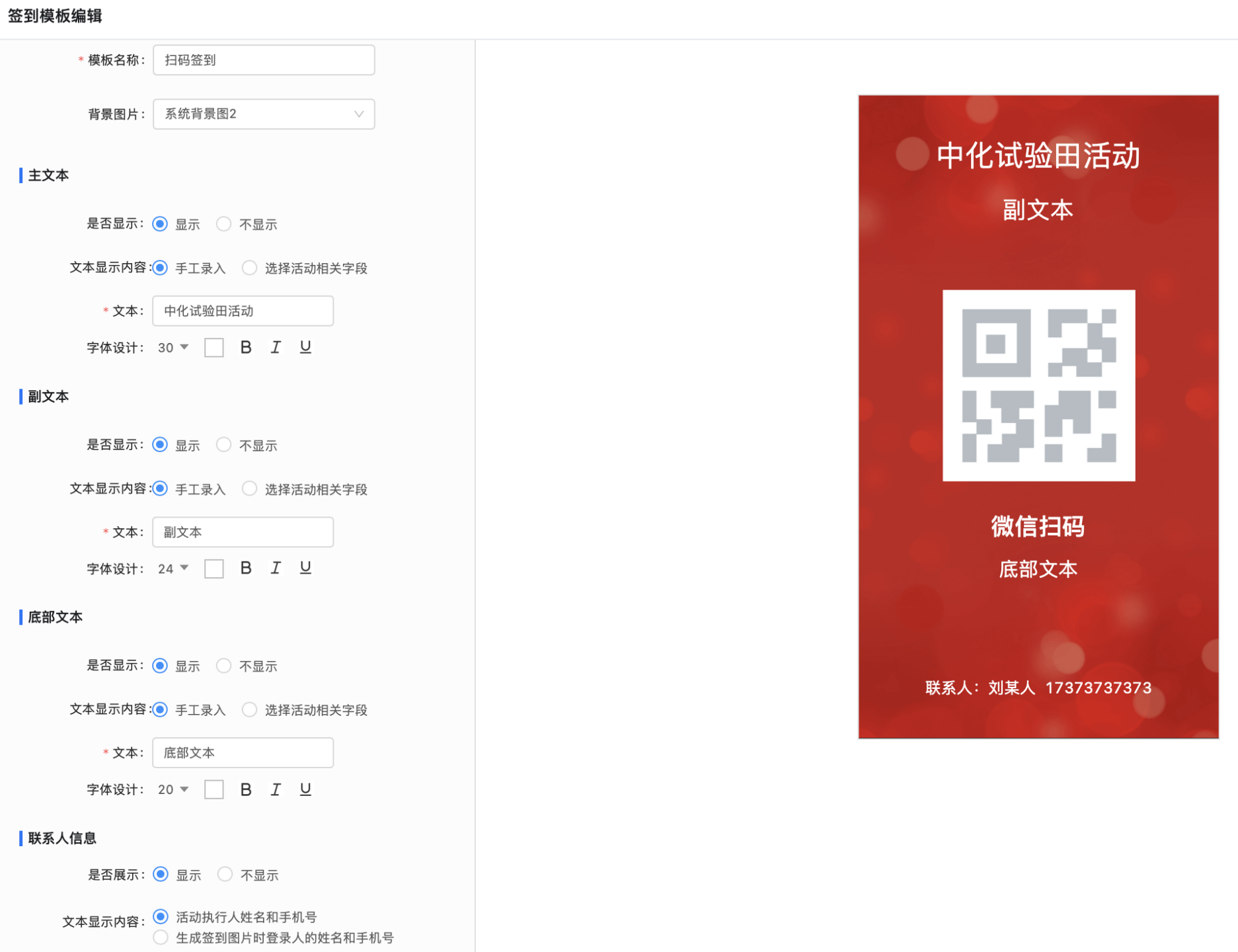The height and width of the screenshot is (952, 1238).
Task: Click the 签到模板编辑 page title
Action: (55, 16)
